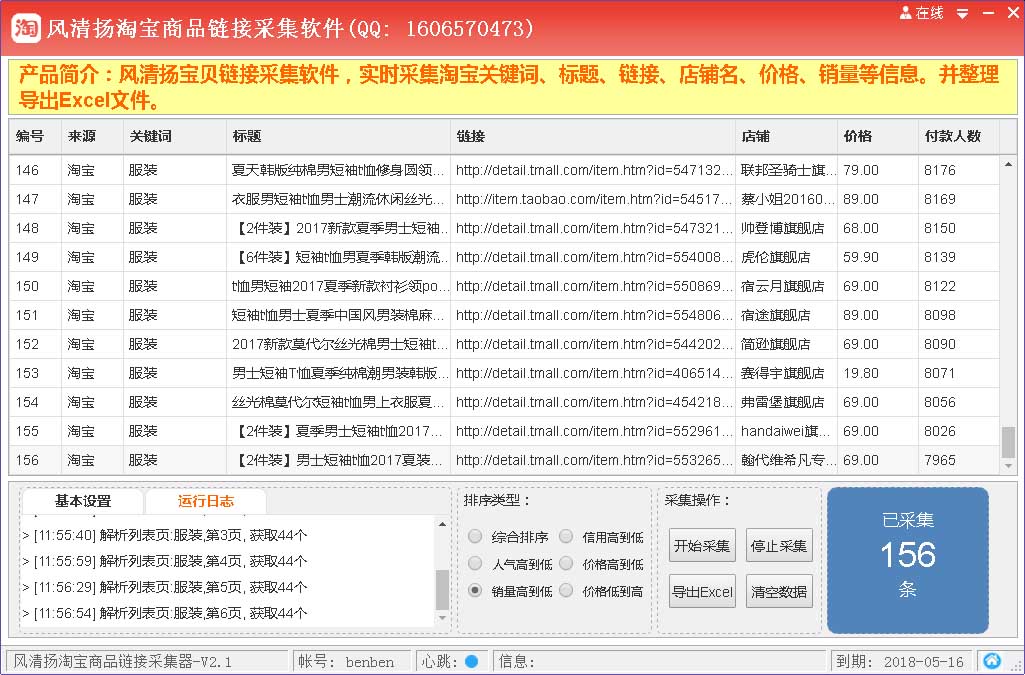Click 停止采集 button
This screenshot has width=1025, height=675.
coord(779,546)
